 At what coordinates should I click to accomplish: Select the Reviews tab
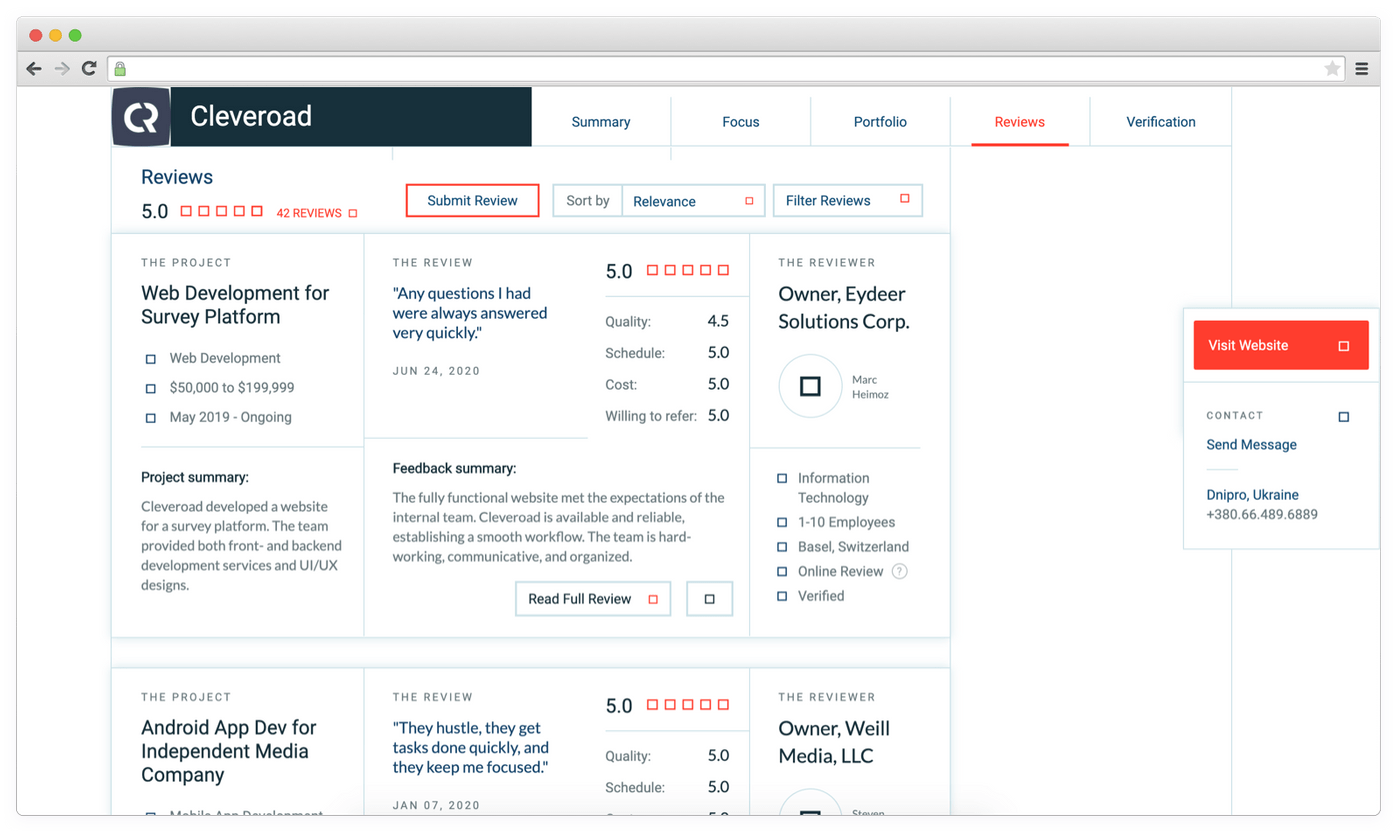tap(1020, 122)
